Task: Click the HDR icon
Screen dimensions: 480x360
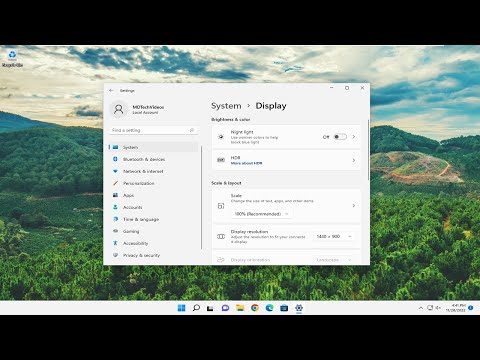Action: click(221, 160)
